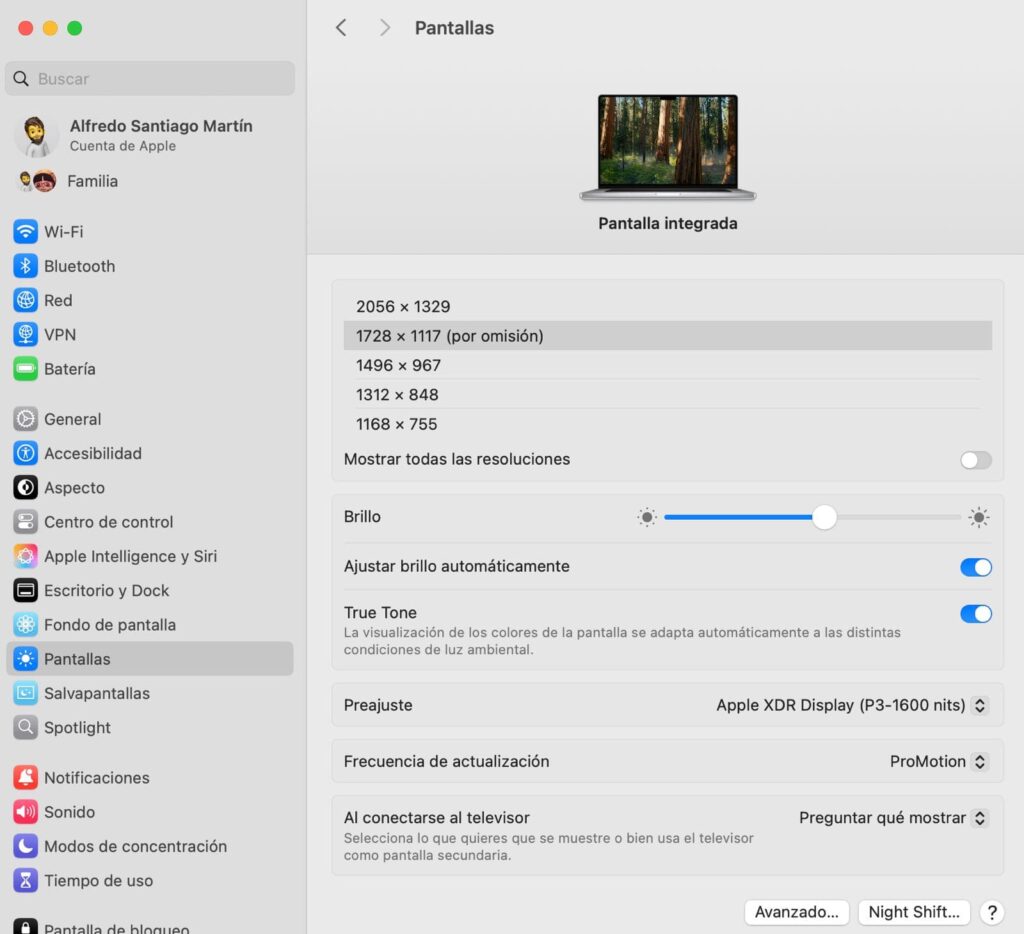The height and width of the screenshot is (934, 1024).
Task: Select the Pantalla integrada laptop thumbnail
Action: pyautogui.click(x=667, y=147)
